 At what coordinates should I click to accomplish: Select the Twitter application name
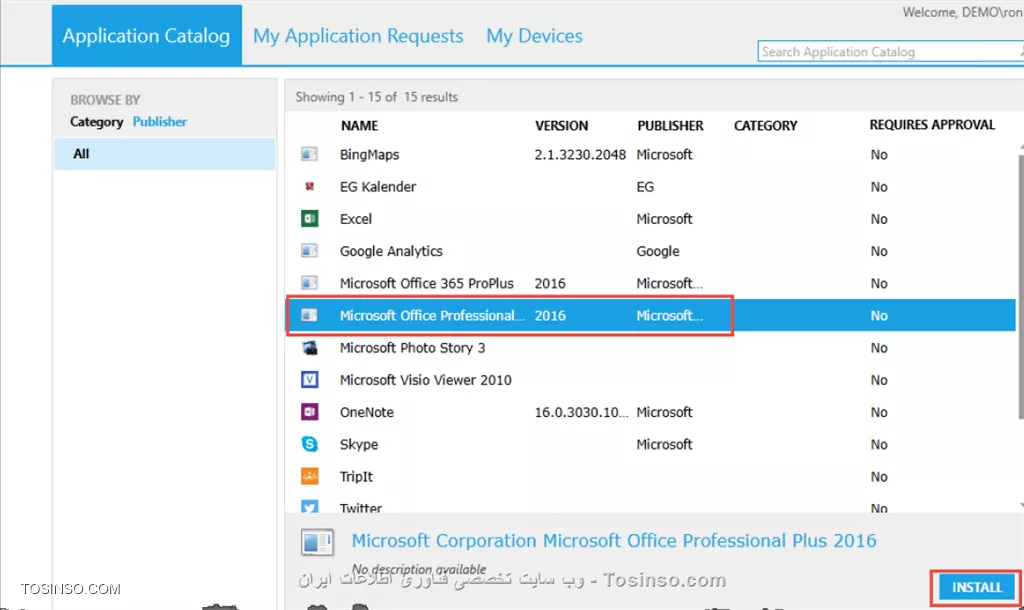(x=360, y=507)
